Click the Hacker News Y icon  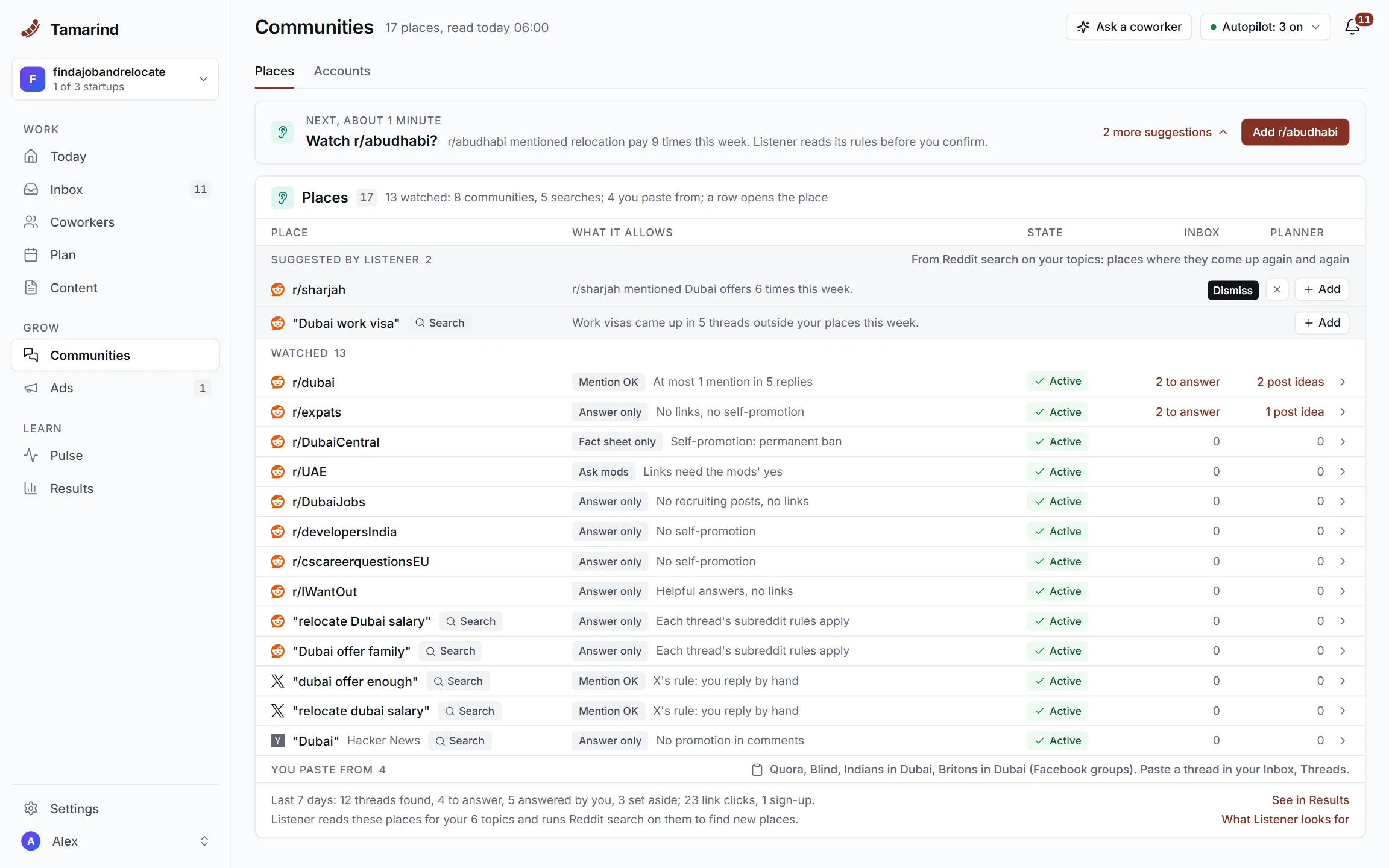[x=278, y=741]
